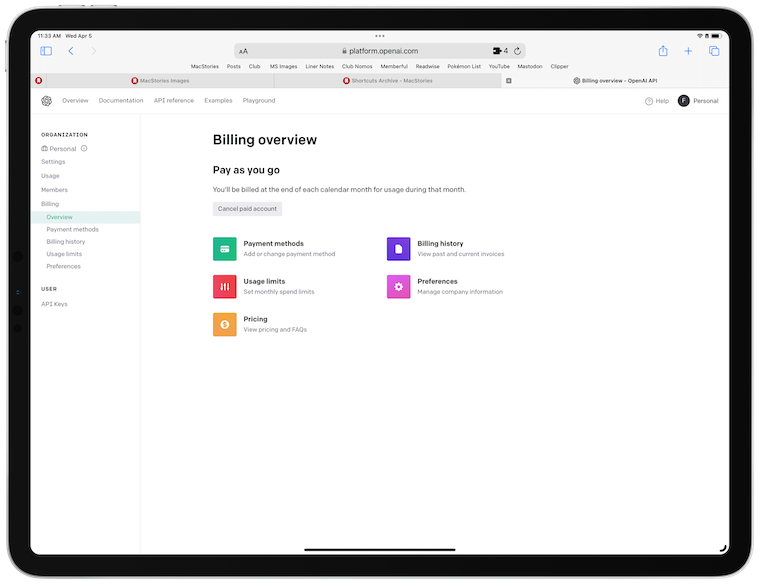Tap the address bar platform.openai.com
The image size is (760, 585).
pos(380,51)
